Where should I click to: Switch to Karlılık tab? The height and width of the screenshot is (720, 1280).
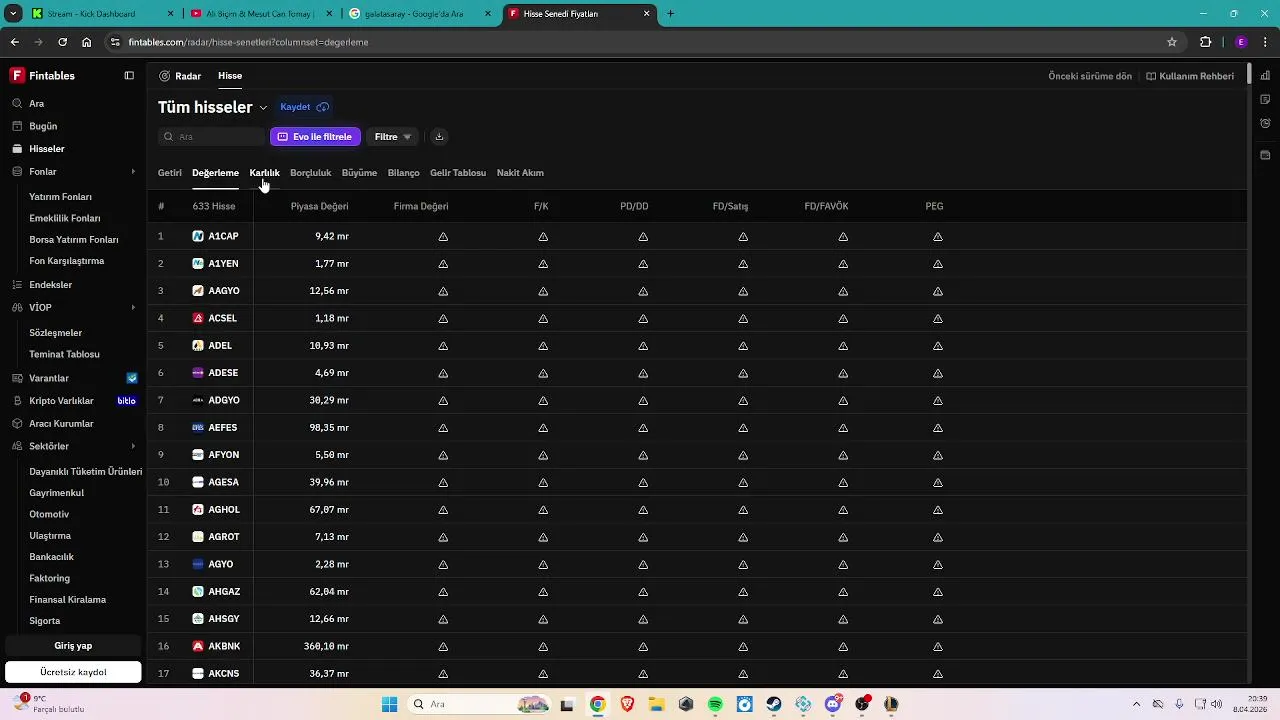(264, 173)
